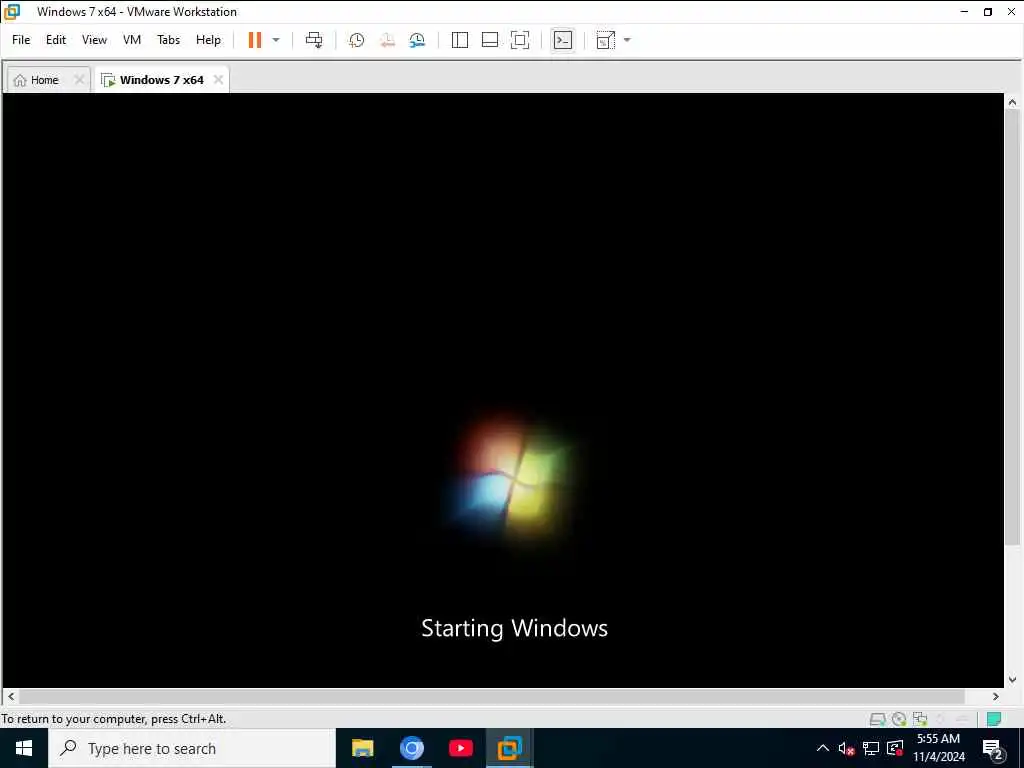1024x768 pixels.
Task: Click the vertical scrollbar down arrow
Action: [1012, 680]
